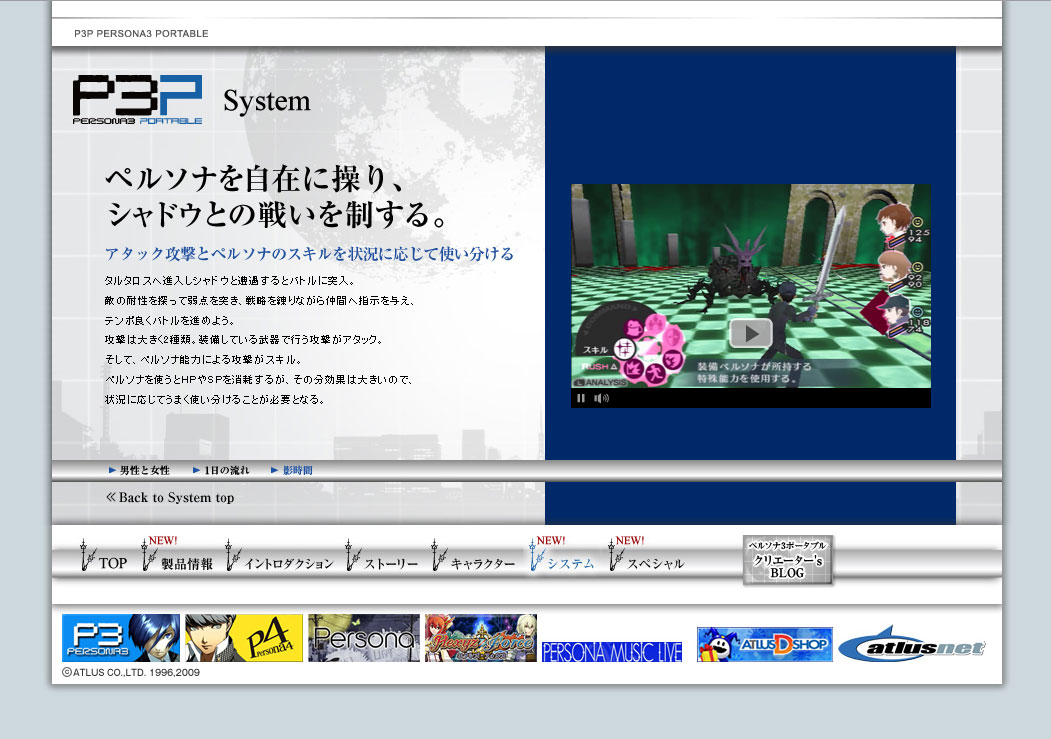
Task: Open the ATLUS D SHOP banner
Action: pyautogui.click(x=765, y=645)
